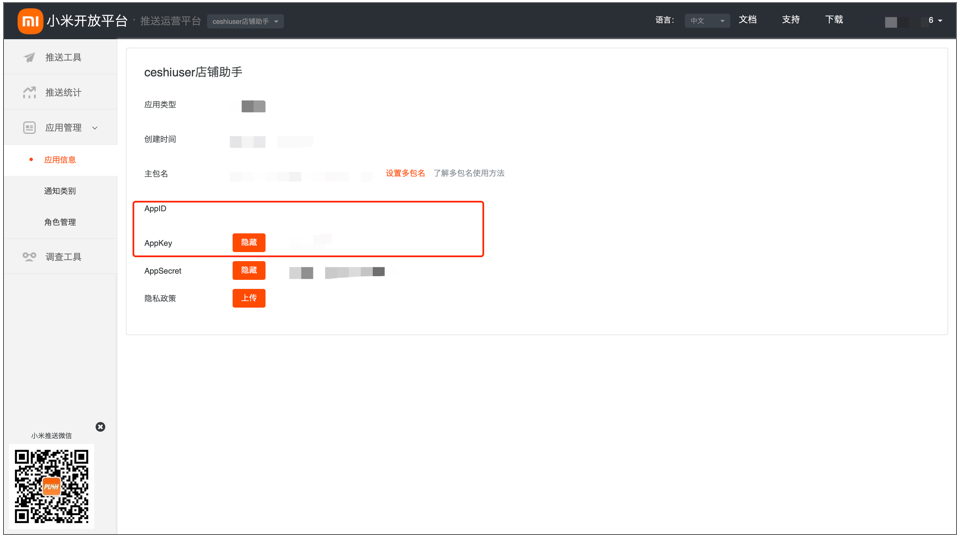Close the 小米推送微信 QR code popup
Screen dimensions: 960x540
(x=100, y=427)
